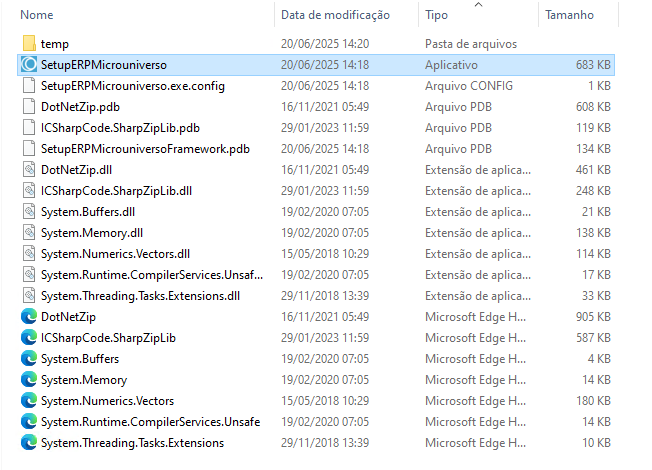Viewport: 652px width, 470px height.
Task: Click the ICSharpCode.SharpZipLib.pdb file icon
Action: (29, 127)
